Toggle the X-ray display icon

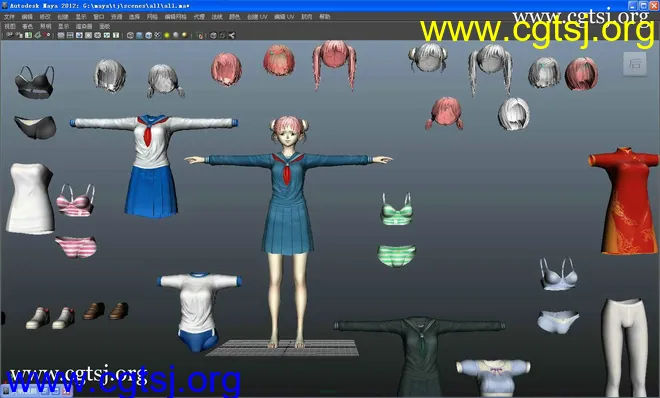(213, 35)
